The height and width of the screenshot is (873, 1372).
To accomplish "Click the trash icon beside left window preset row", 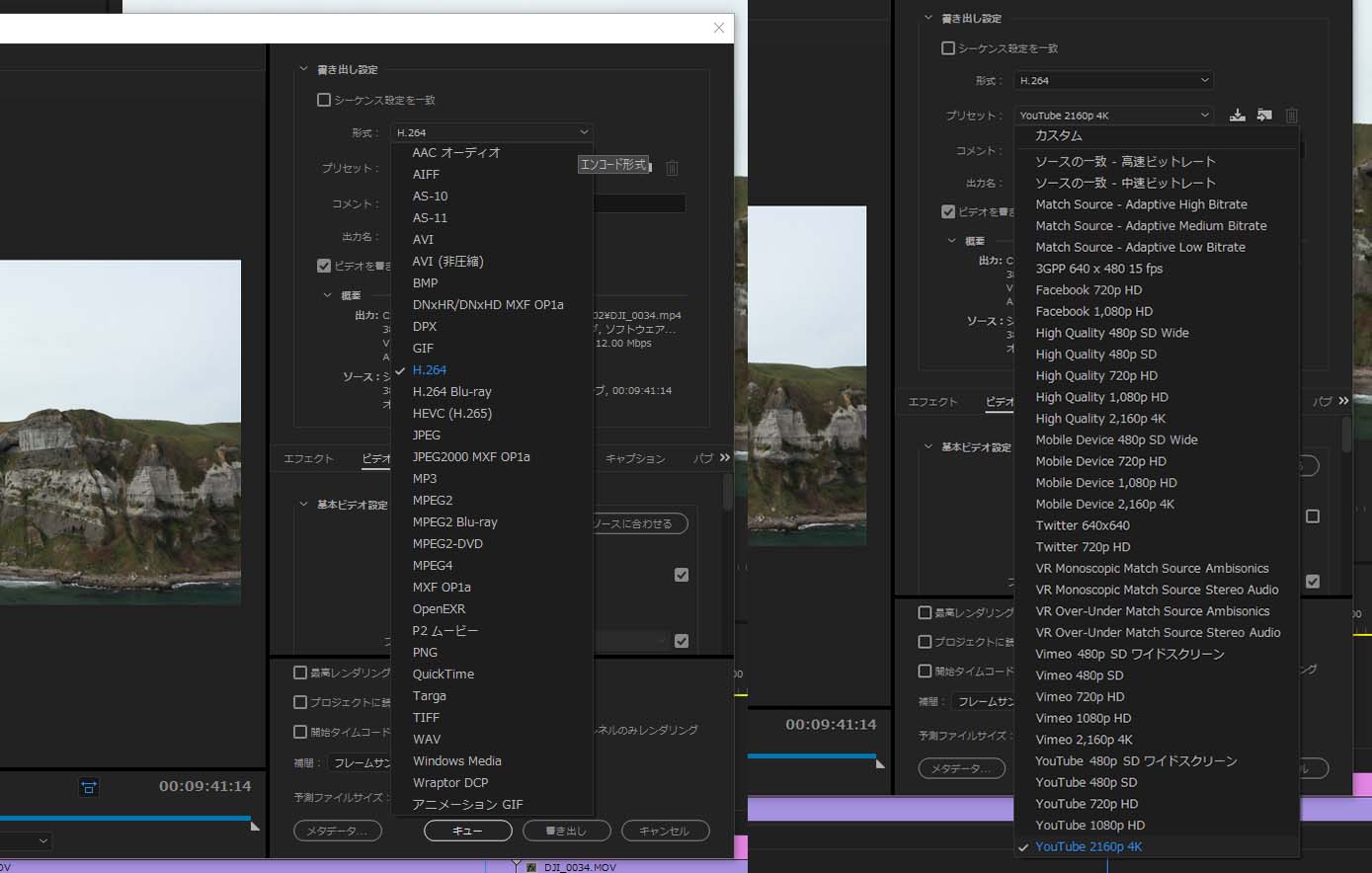I will click(x=672, y=168).
